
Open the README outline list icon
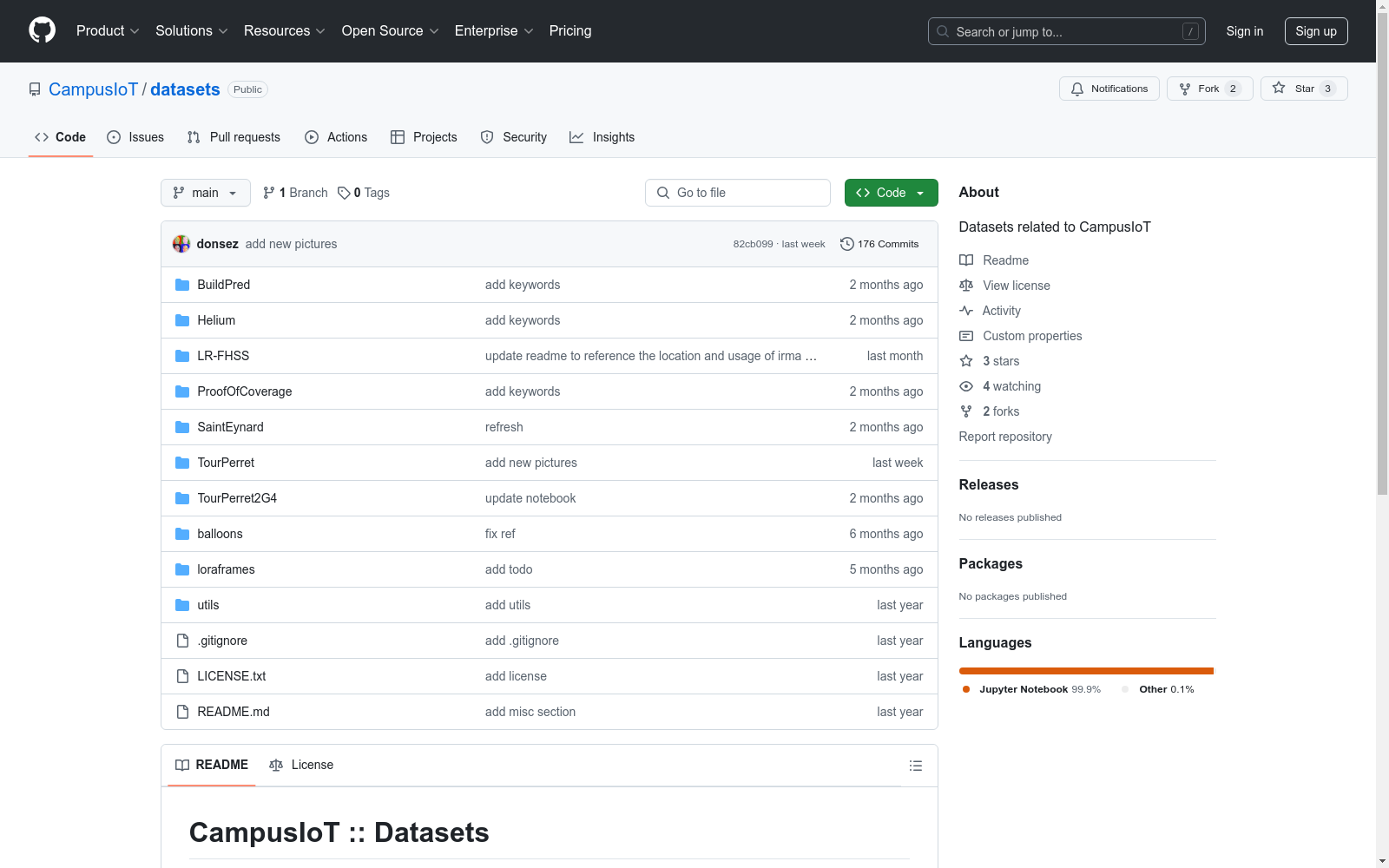[x=916, y=766]
